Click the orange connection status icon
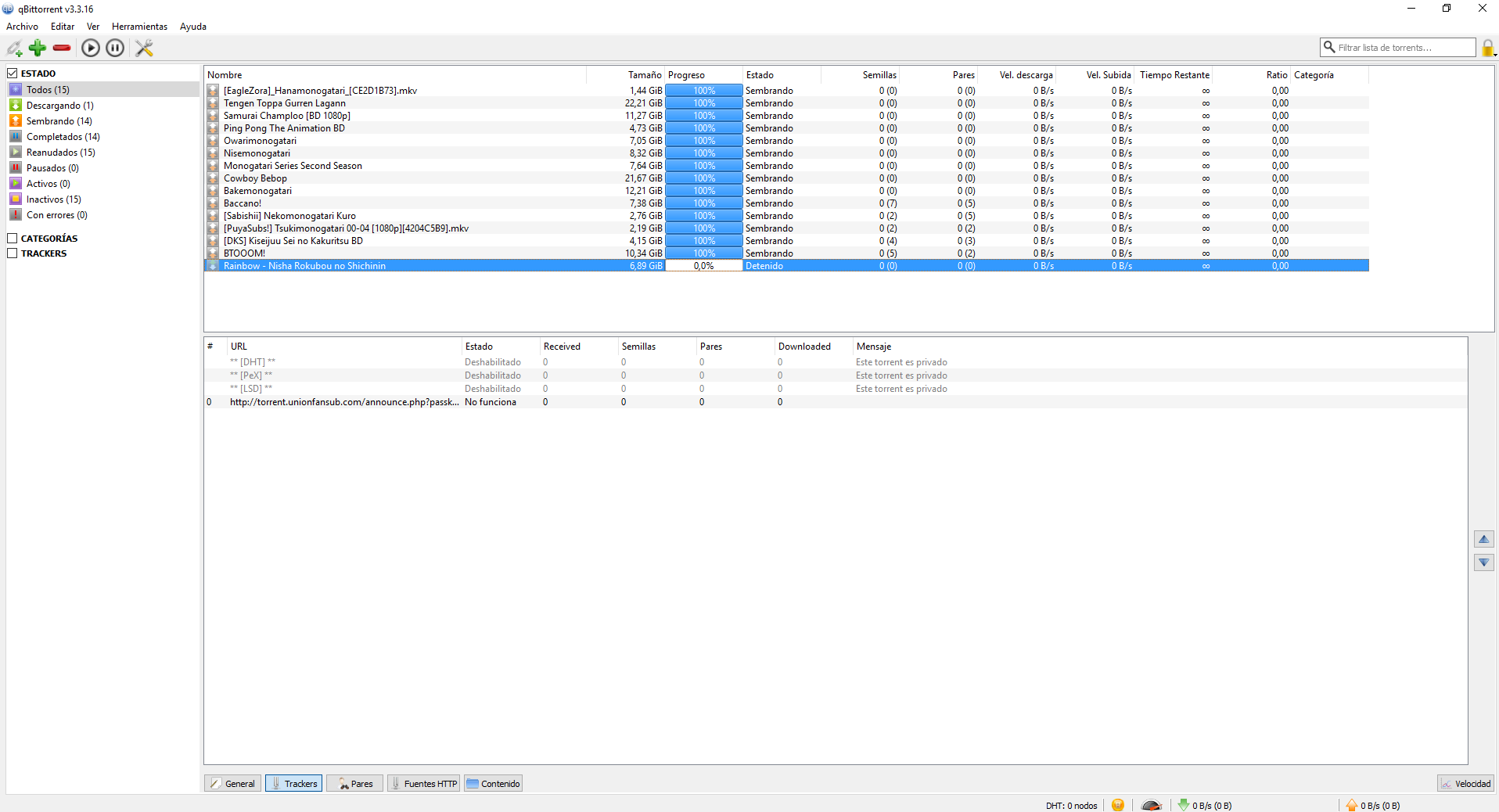 [x=1118, y=805]
